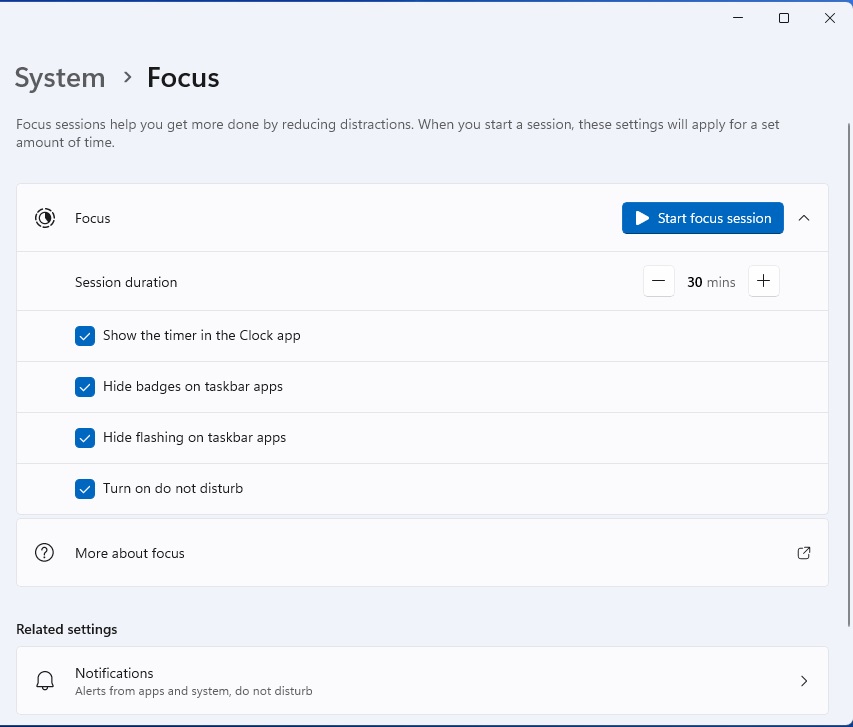This screenshot has width=853, height=727.
Task: Uncheck Show the timer in the Clock app
Action: pos(85,336)
